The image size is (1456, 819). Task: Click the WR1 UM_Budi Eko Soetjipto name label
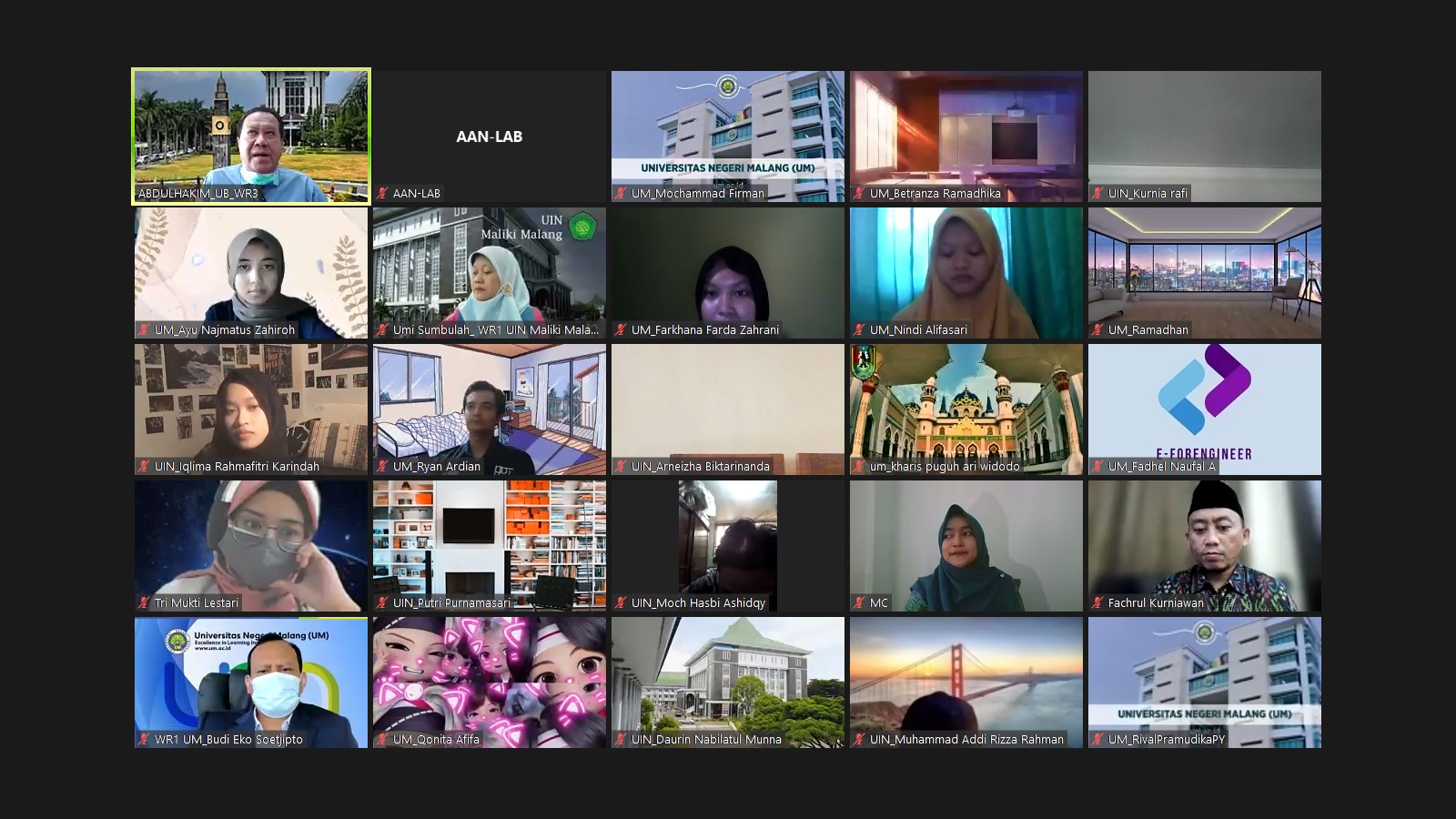(x=228, y=740)
